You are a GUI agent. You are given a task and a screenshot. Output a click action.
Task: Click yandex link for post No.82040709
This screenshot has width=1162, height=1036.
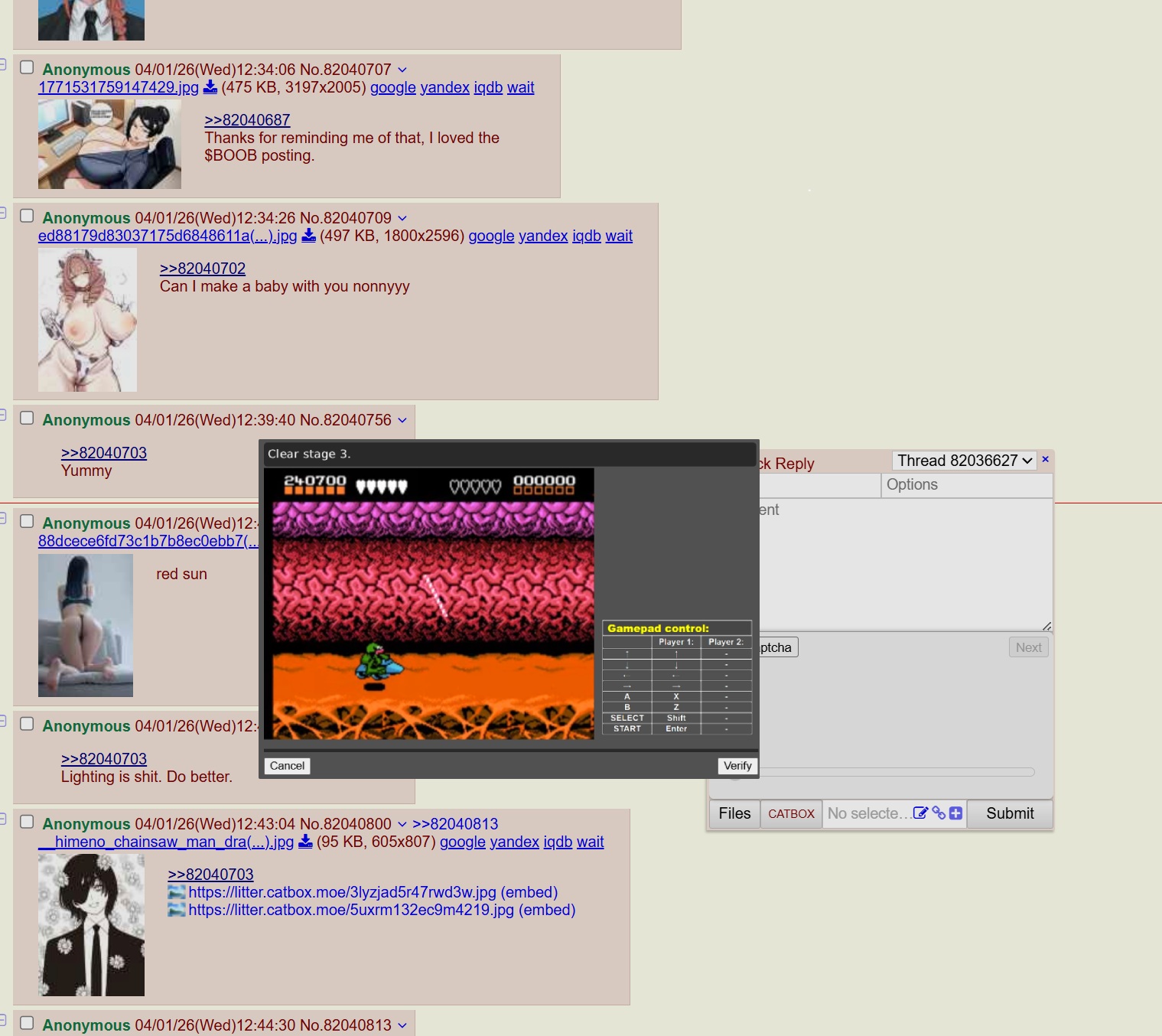pyautogui.click(x=543, y=236)
